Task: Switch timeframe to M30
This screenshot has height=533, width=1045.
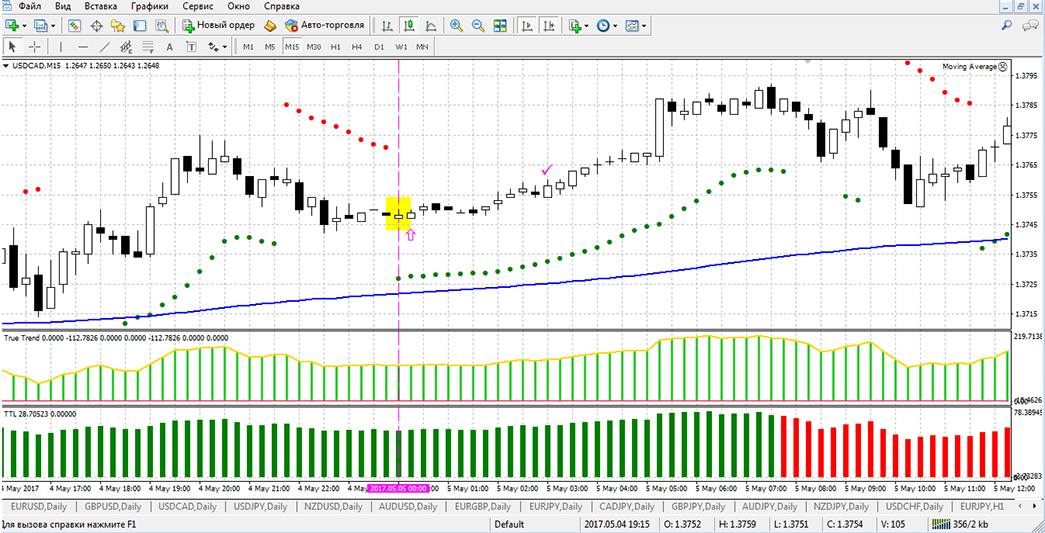Action: (x=314, y=47)
